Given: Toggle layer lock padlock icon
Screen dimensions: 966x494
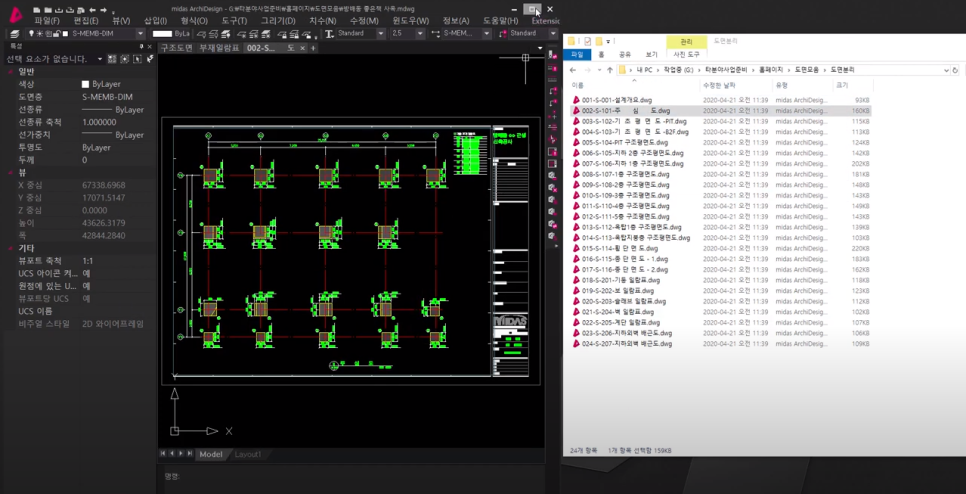Looking at the screenshot, I should click(56, 33).
